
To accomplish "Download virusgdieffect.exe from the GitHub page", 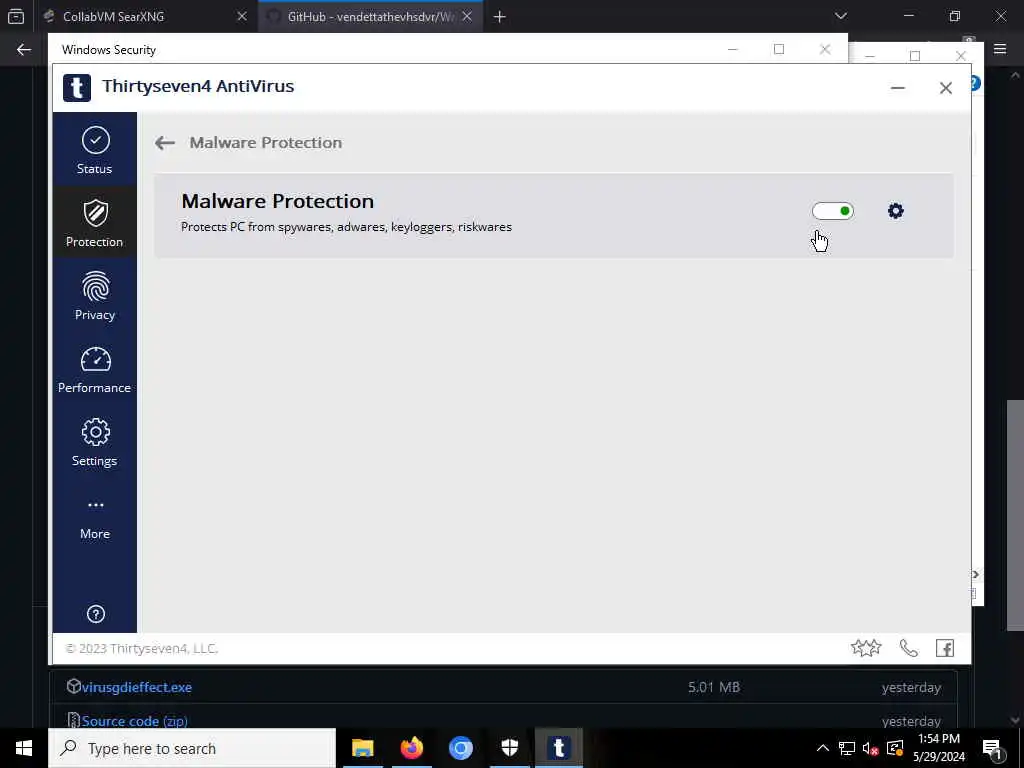I will [x=136, y=687].
